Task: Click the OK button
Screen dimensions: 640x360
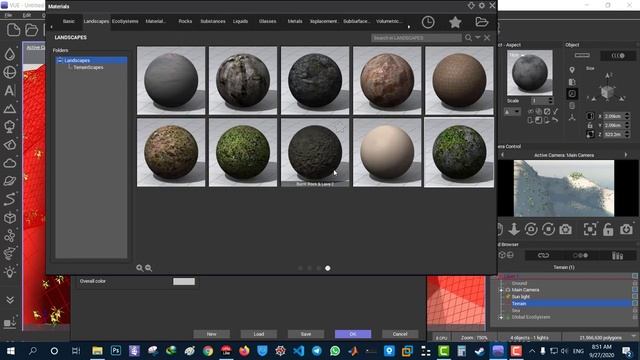Action: click(x=353, y=334)
